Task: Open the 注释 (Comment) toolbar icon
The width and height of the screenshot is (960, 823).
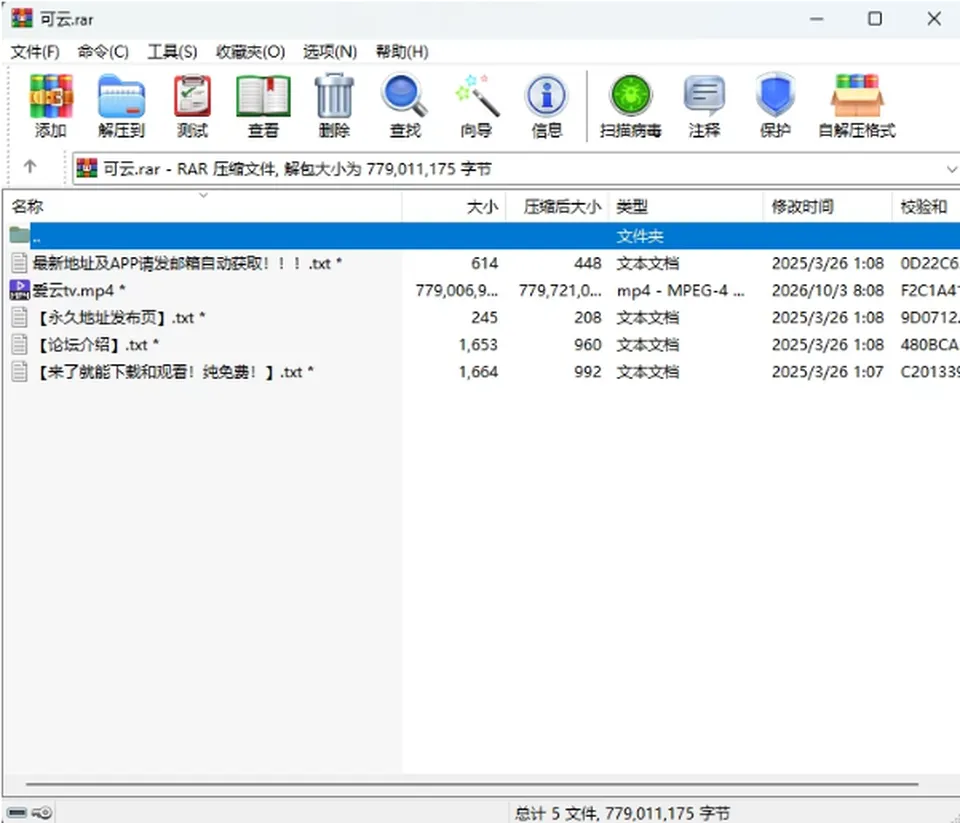Action: 704,96
